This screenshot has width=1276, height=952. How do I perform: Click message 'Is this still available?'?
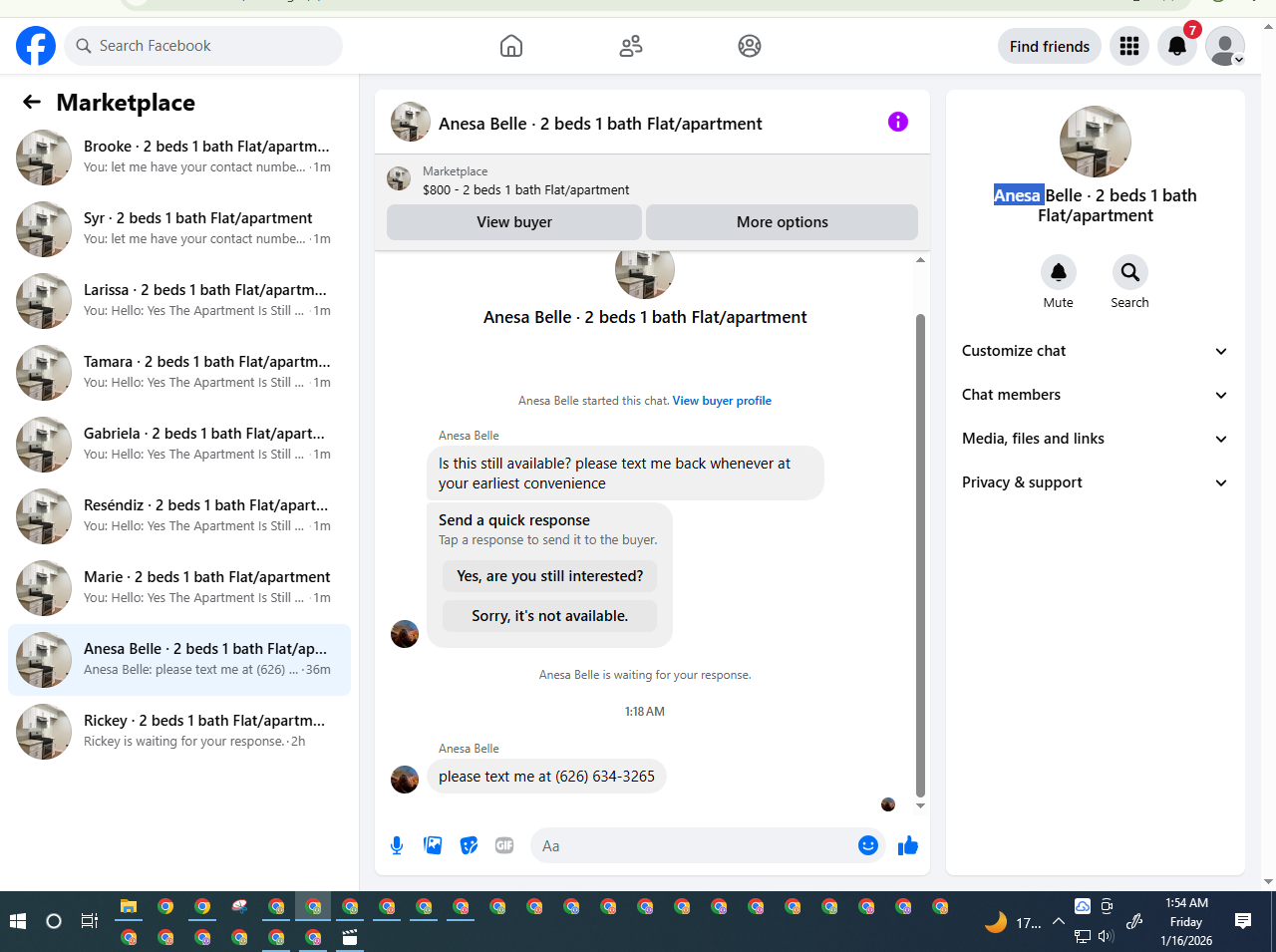625,474
